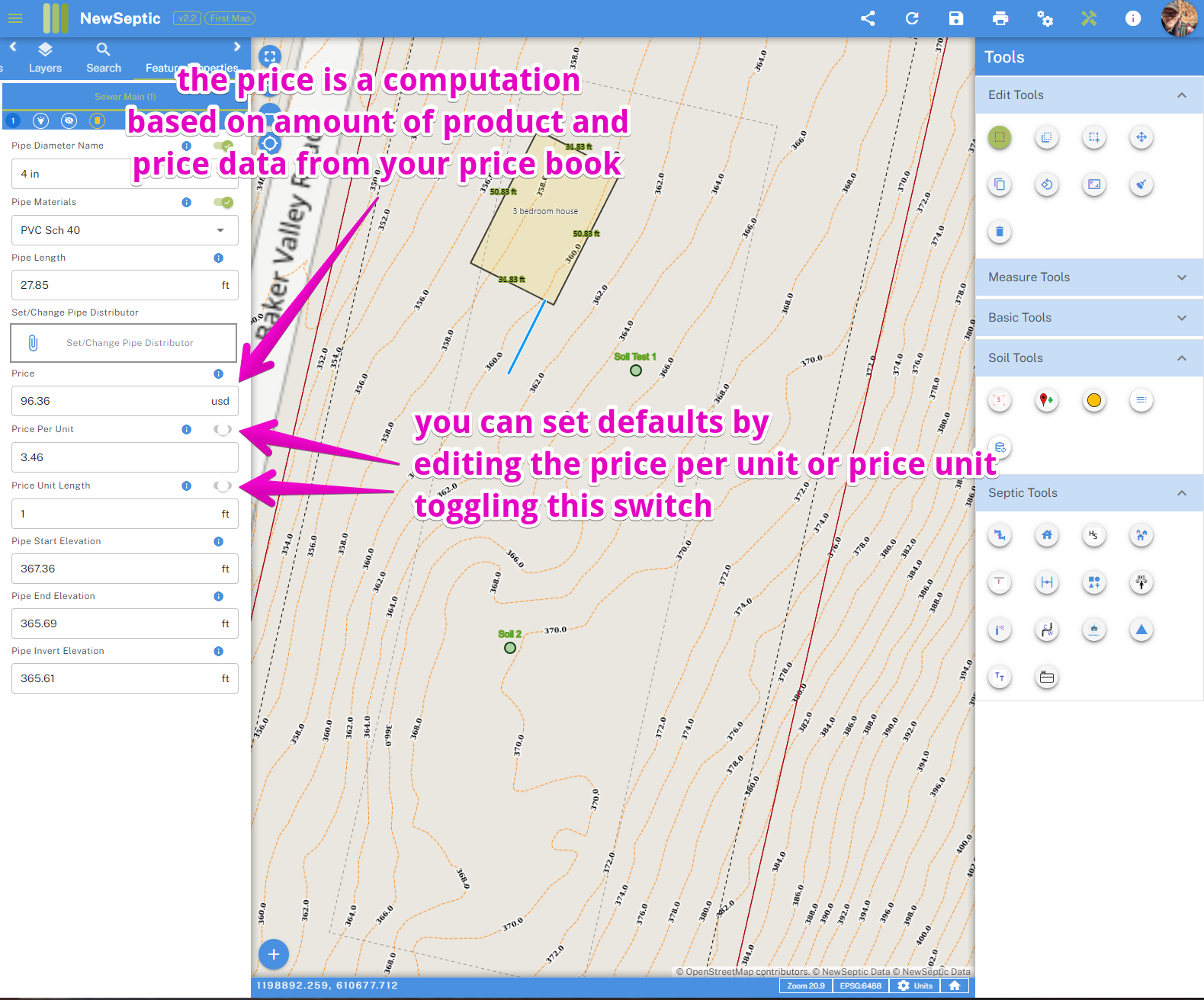Toggle the Pipe Diameter Name default switch
Screen dimensions: 1204x1000
tap(223, 146)
